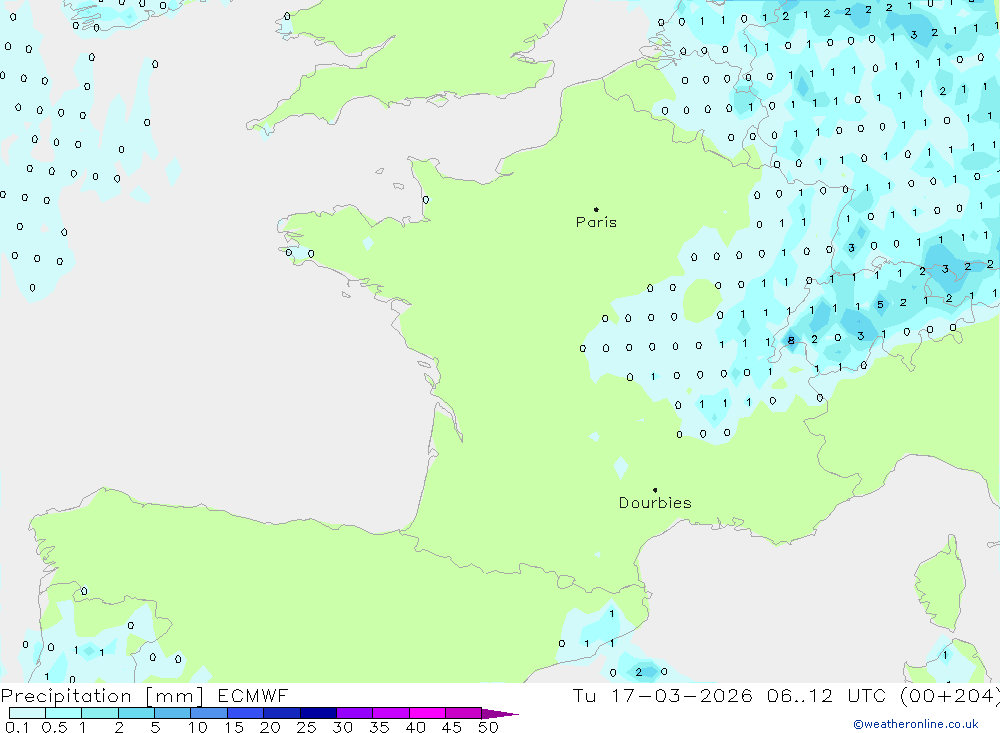Click the 2–5 mm legend swatch
The image size is (1000, 733).
136,713
